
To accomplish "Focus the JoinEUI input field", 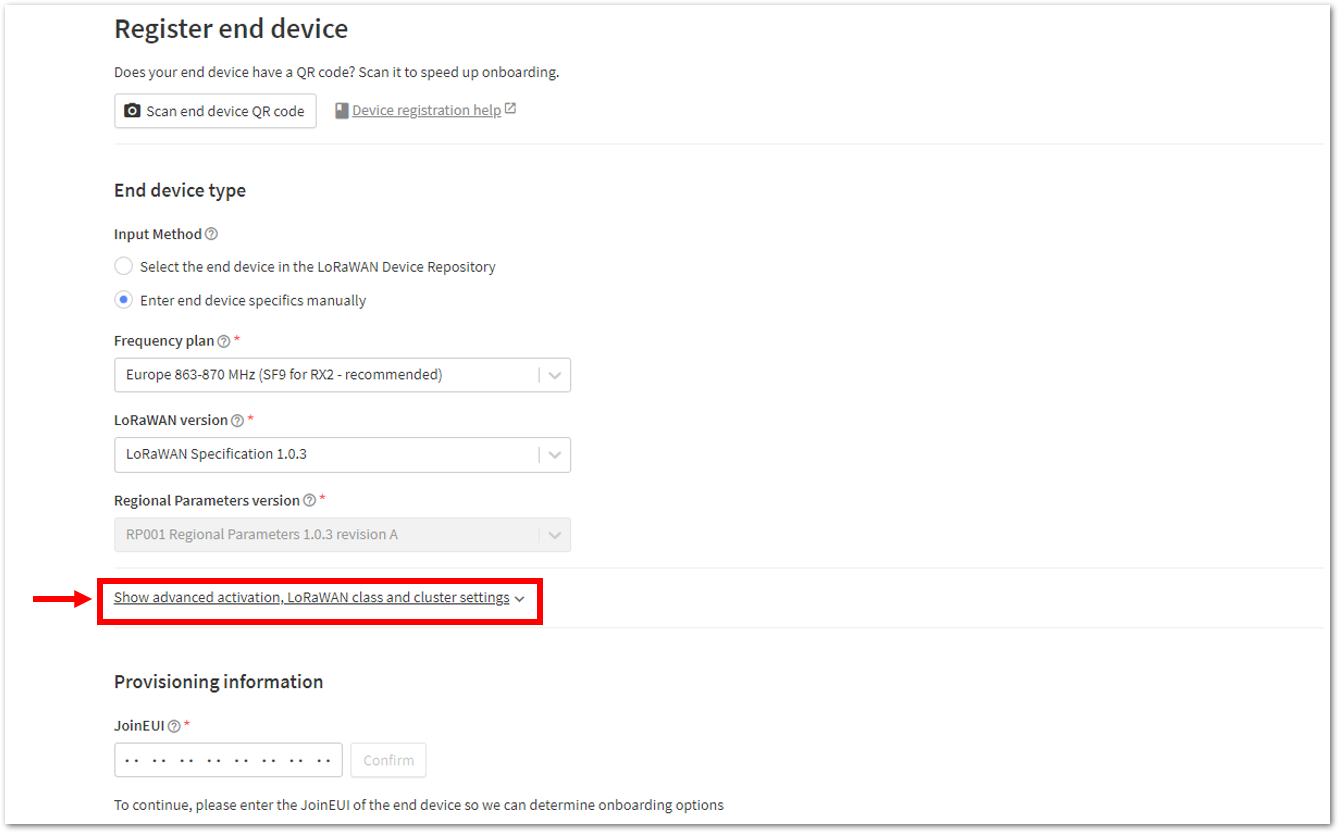I will click(228, 760).
